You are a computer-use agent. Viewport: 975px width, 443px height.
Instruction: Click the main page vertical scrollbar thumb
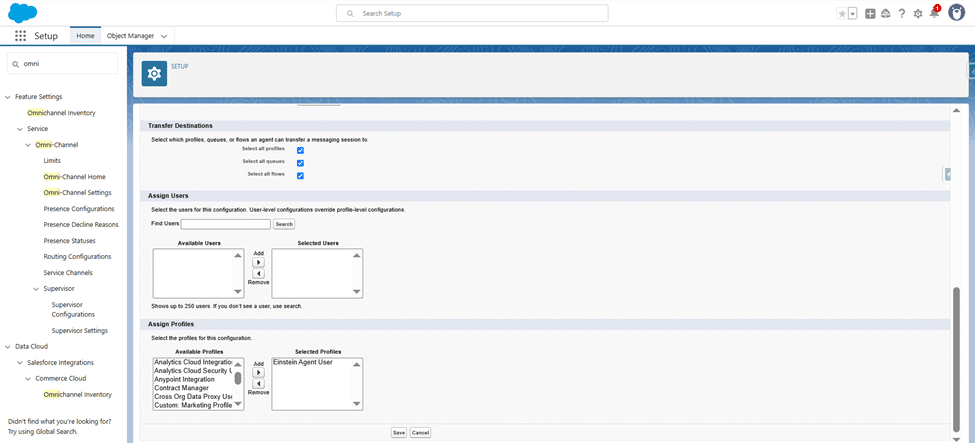[x=956, y=358]
